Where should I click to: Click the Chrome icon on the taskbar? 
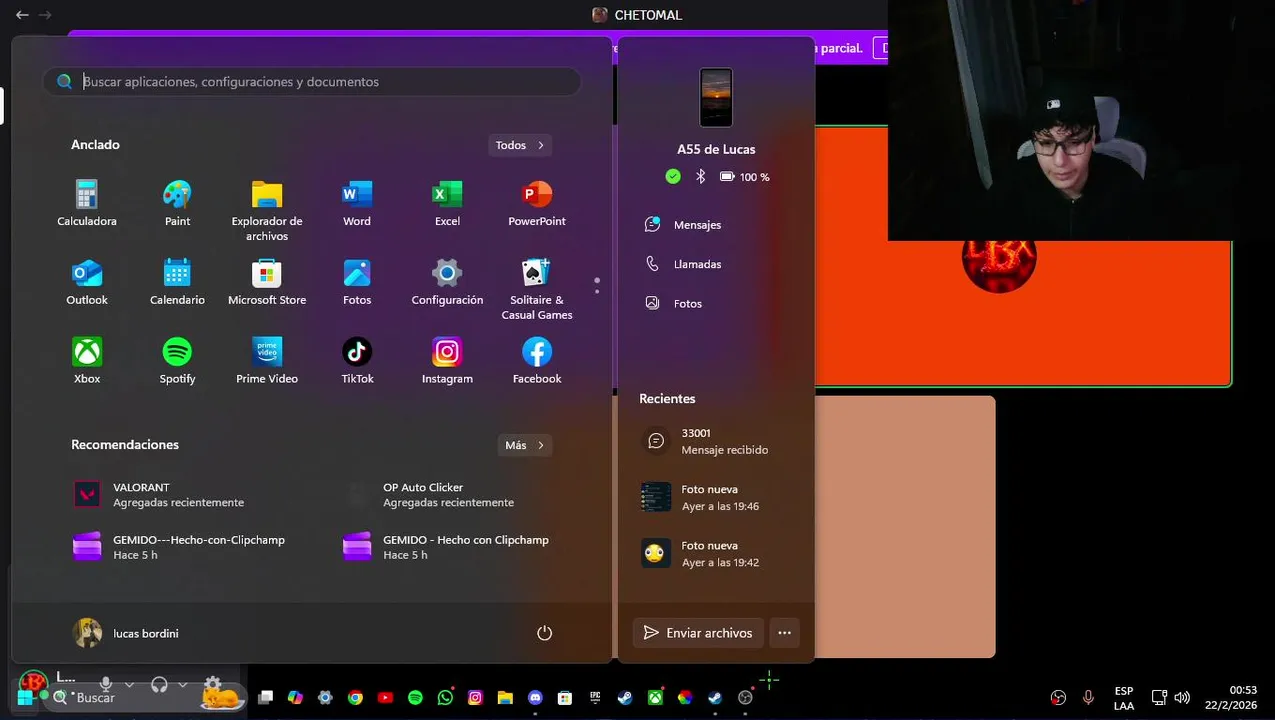355,698
